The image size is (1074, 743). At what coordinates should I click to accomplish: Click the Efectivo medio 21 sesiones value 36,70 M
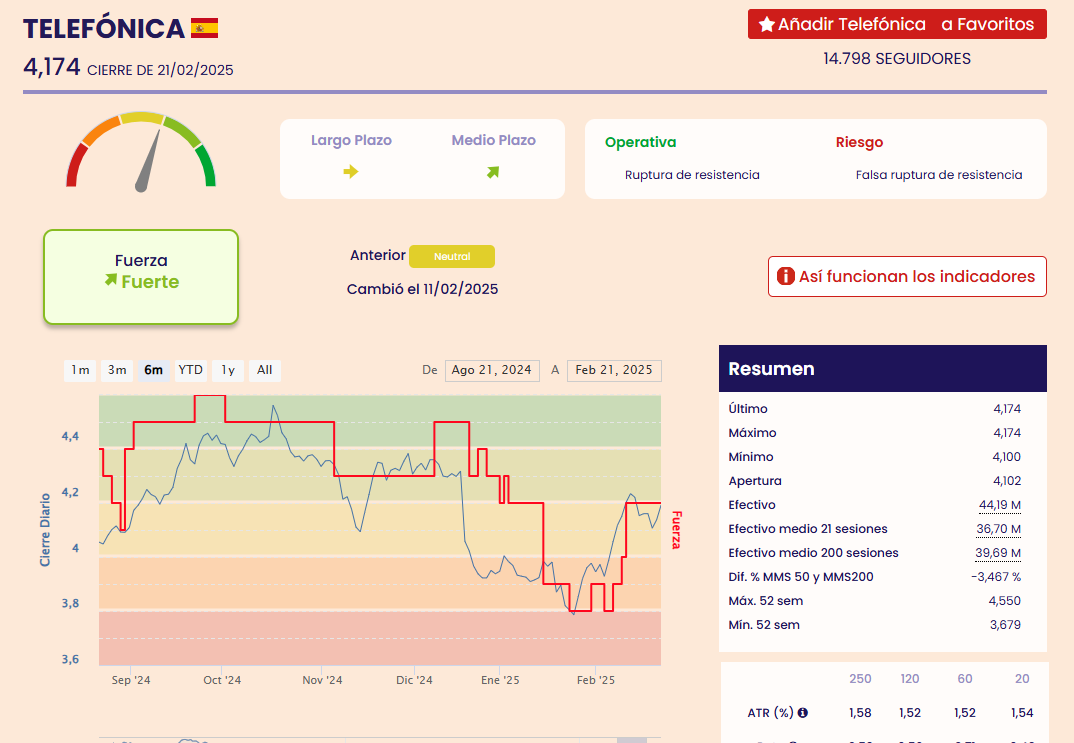(x=999, y=529)
